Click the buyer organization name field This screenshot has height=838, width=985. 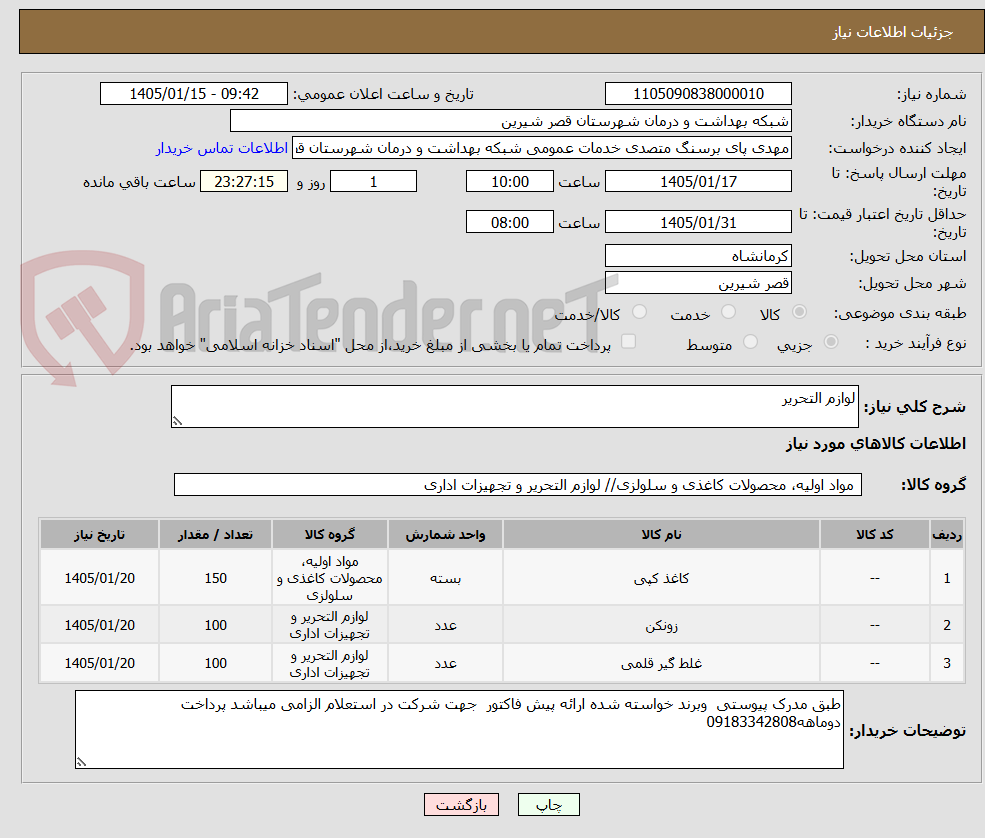(511, 121)
